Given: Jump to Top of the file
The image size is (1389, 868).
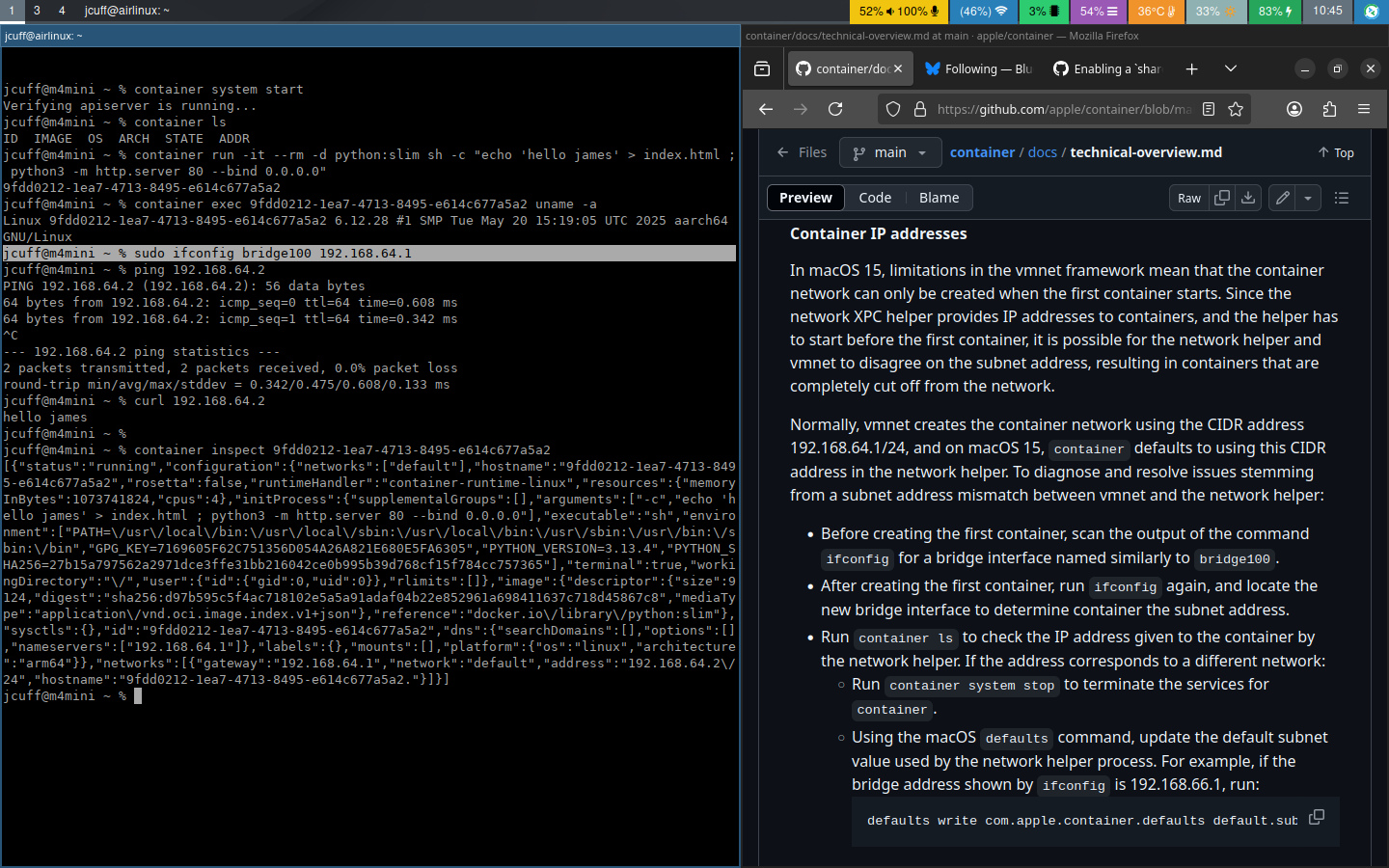Looking at the screenshot, I should click(1336, 152).
